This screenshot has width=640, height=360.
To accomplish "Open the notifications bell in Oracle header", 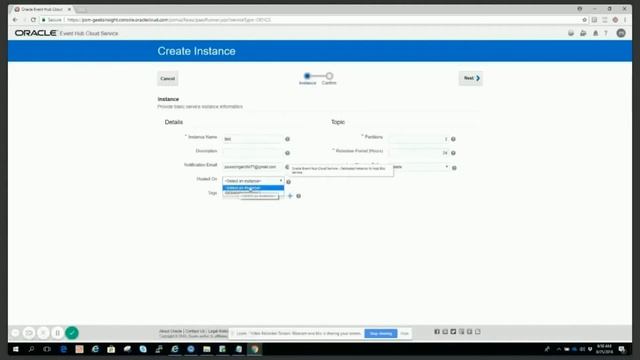I will pyautogui.click(x=596, y=33).
